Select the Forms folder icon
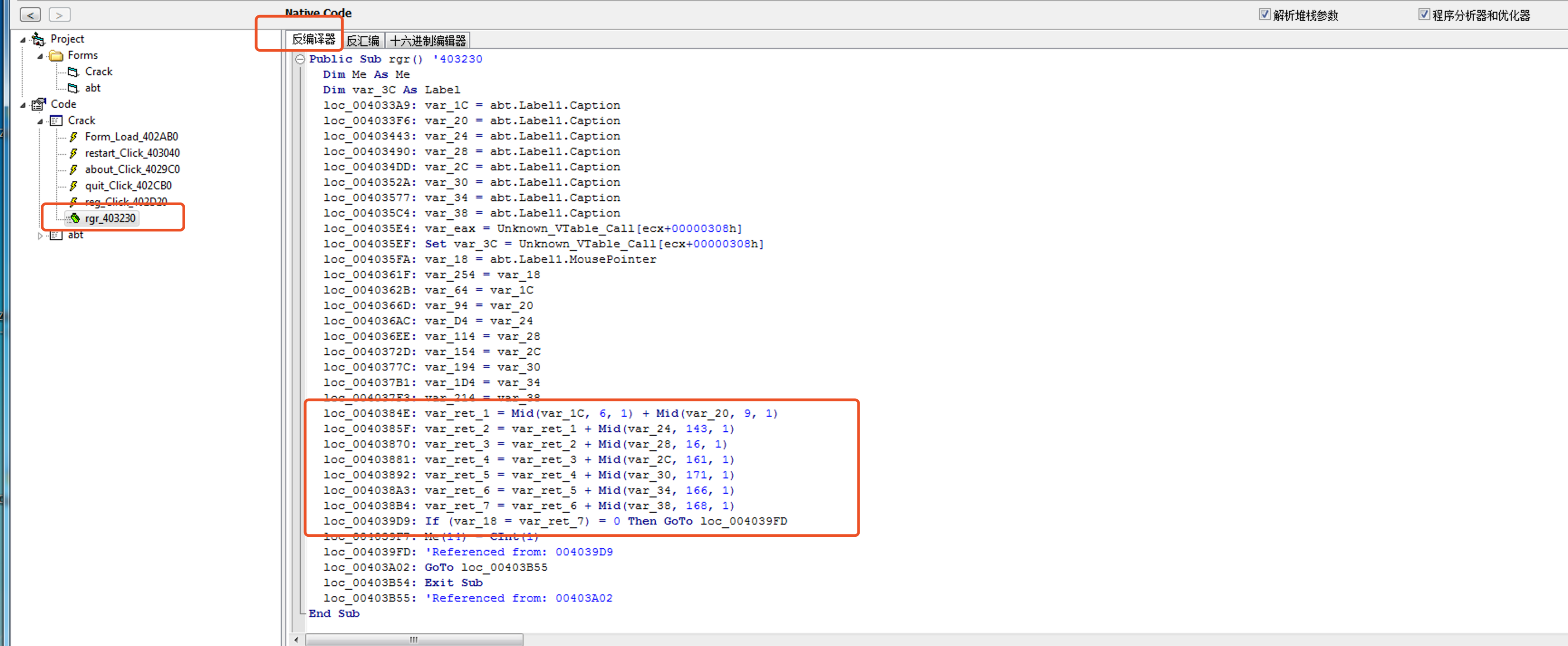The image size is (1568, 646). (x=56, y=55)
